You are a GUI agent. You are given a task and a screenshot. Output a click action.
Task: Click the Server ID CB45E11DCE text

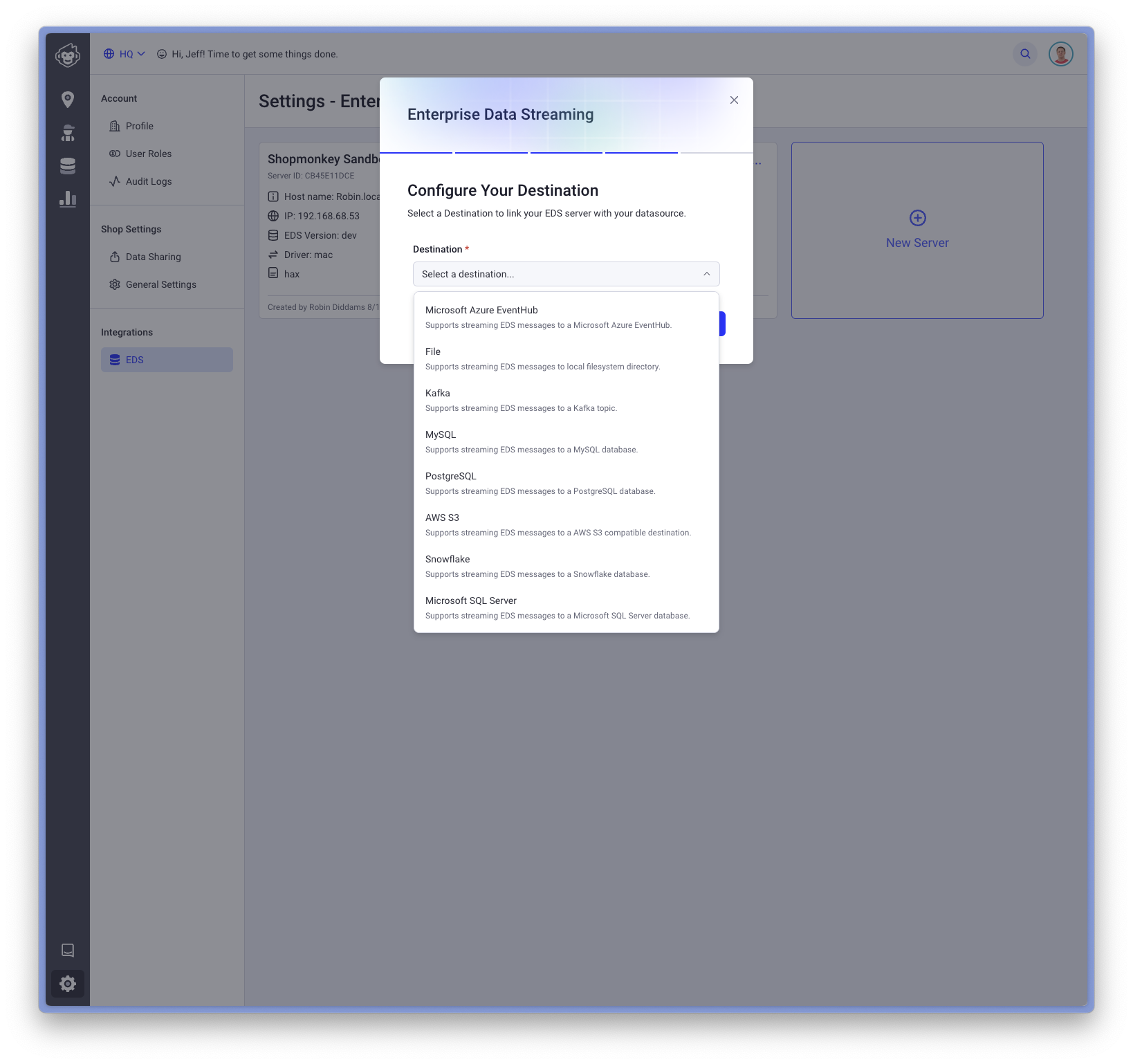coord(311,176)
